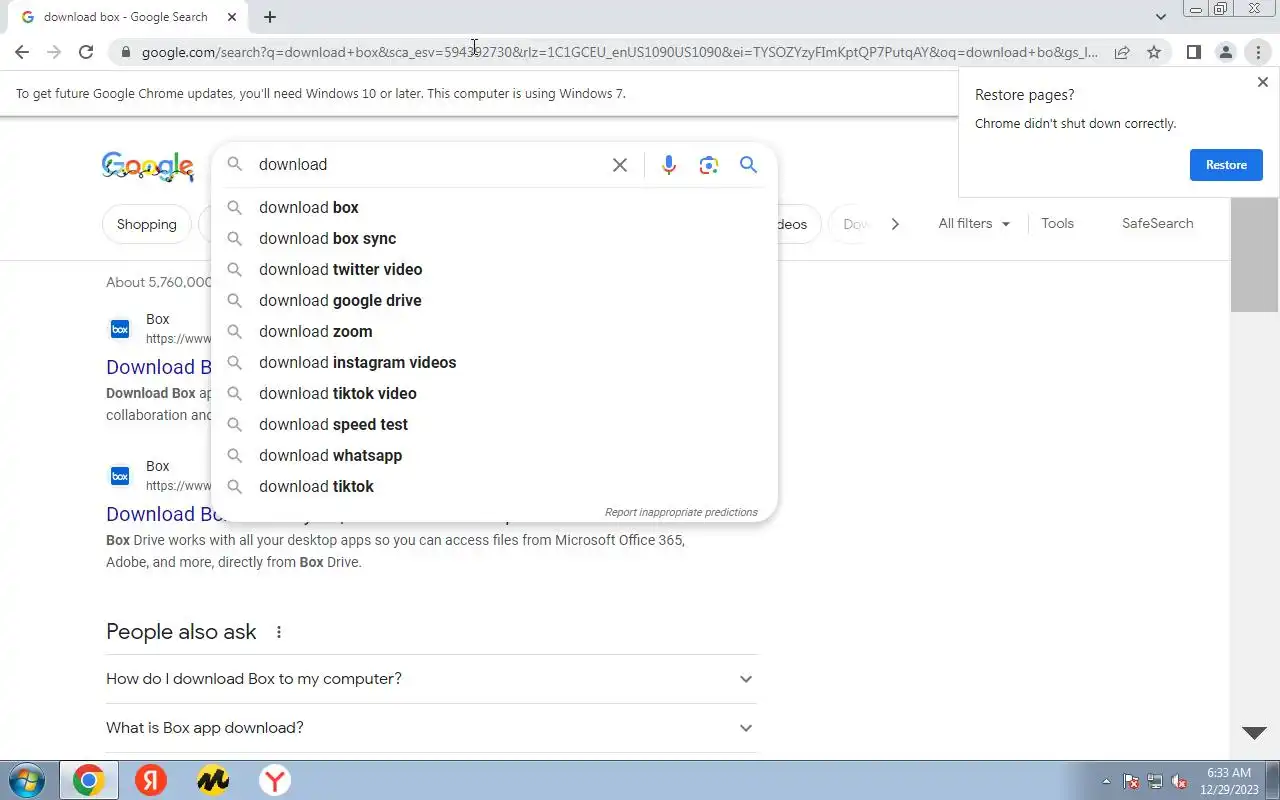The width and height of the screenshot is (1280, 800).
Task: Click the taskbar clock showing 6:33 AM
Action: coord(1229,781)
